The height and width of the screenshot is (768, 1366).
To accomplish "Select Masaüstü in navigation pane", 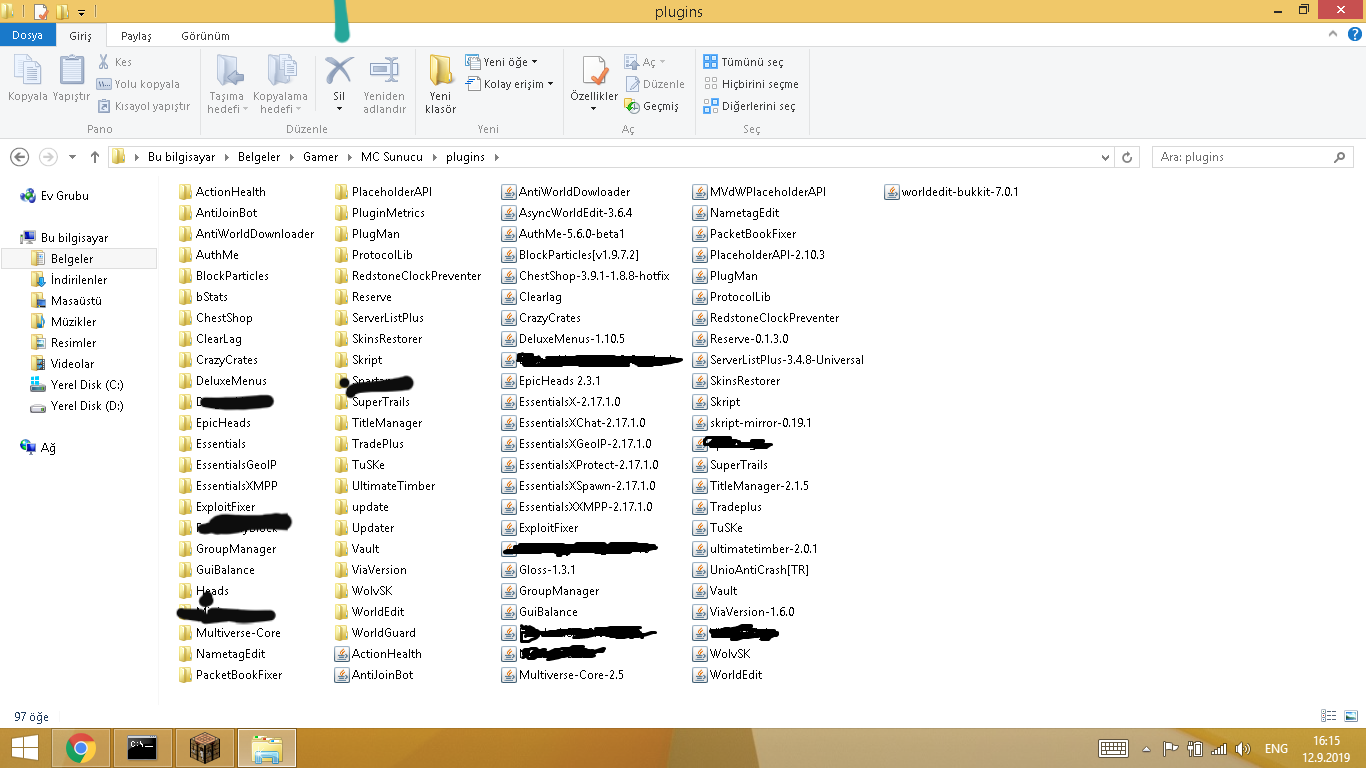I will (76, 301).
